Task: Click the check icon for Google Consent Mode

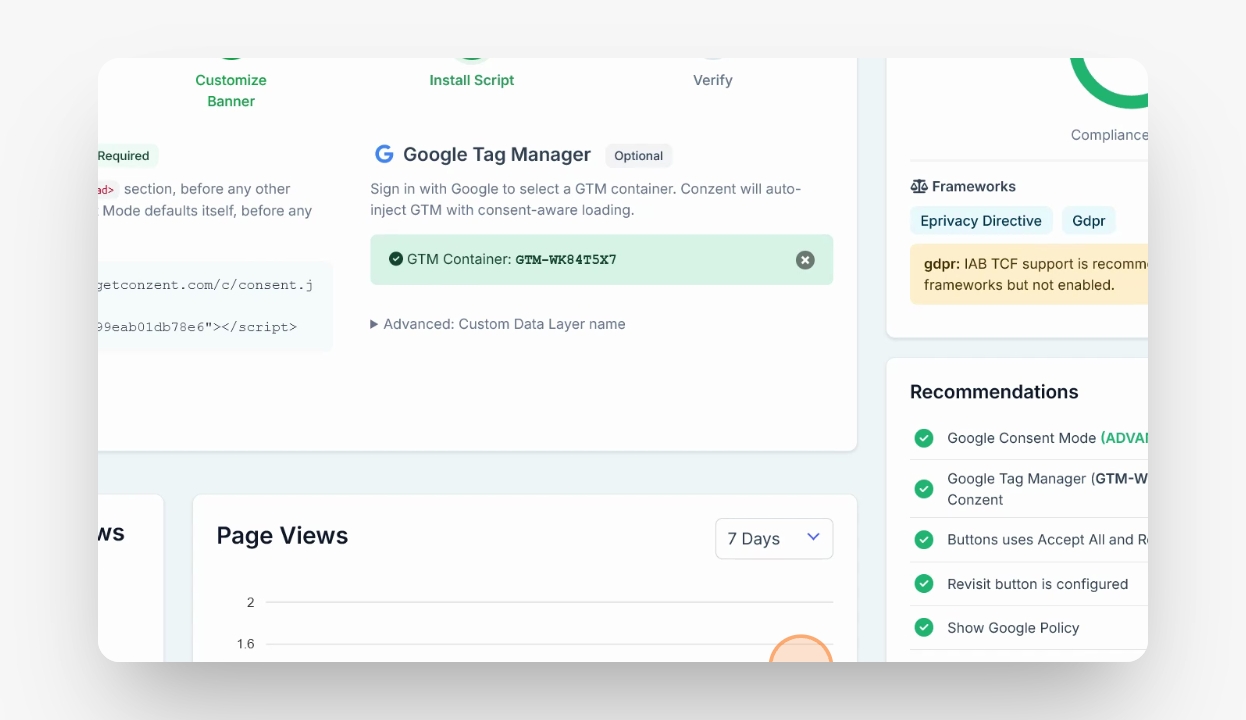Action: 924,438
